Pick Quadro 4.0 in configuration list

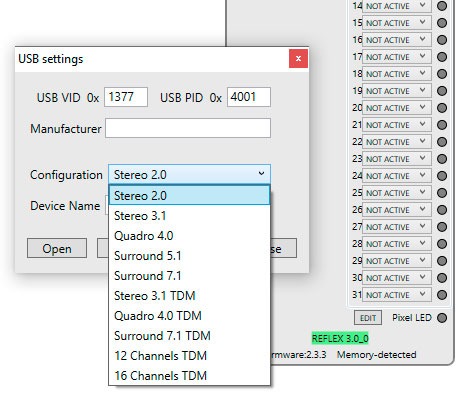pyautogui.click(x=189, y=236)
